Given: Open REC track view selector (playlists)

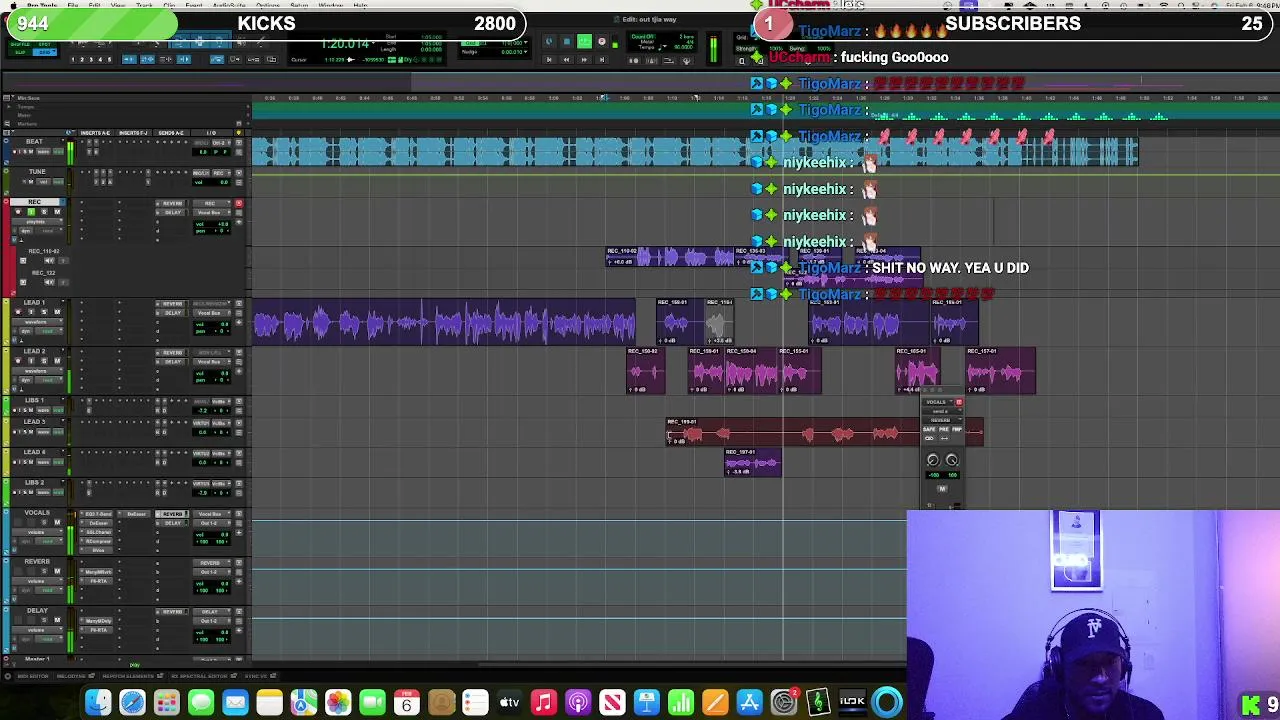Looking at the screenshot, I should coord(37,222).
